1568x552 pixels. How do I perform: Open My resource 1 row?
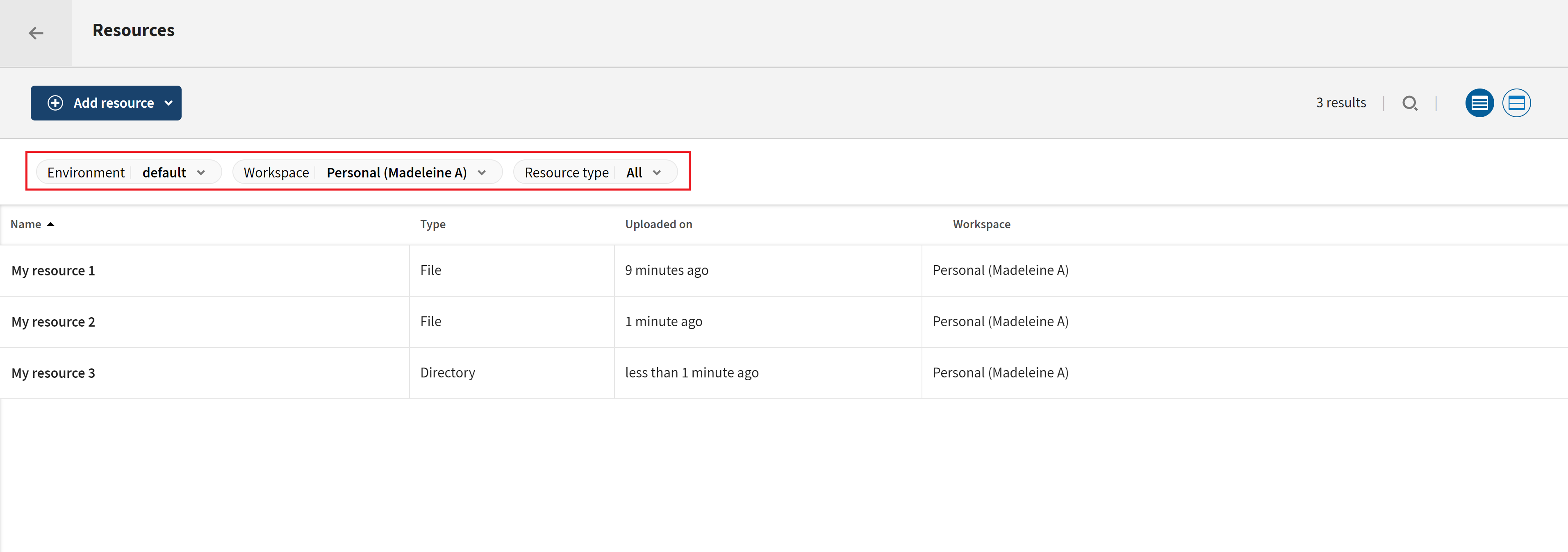(53, 270)
